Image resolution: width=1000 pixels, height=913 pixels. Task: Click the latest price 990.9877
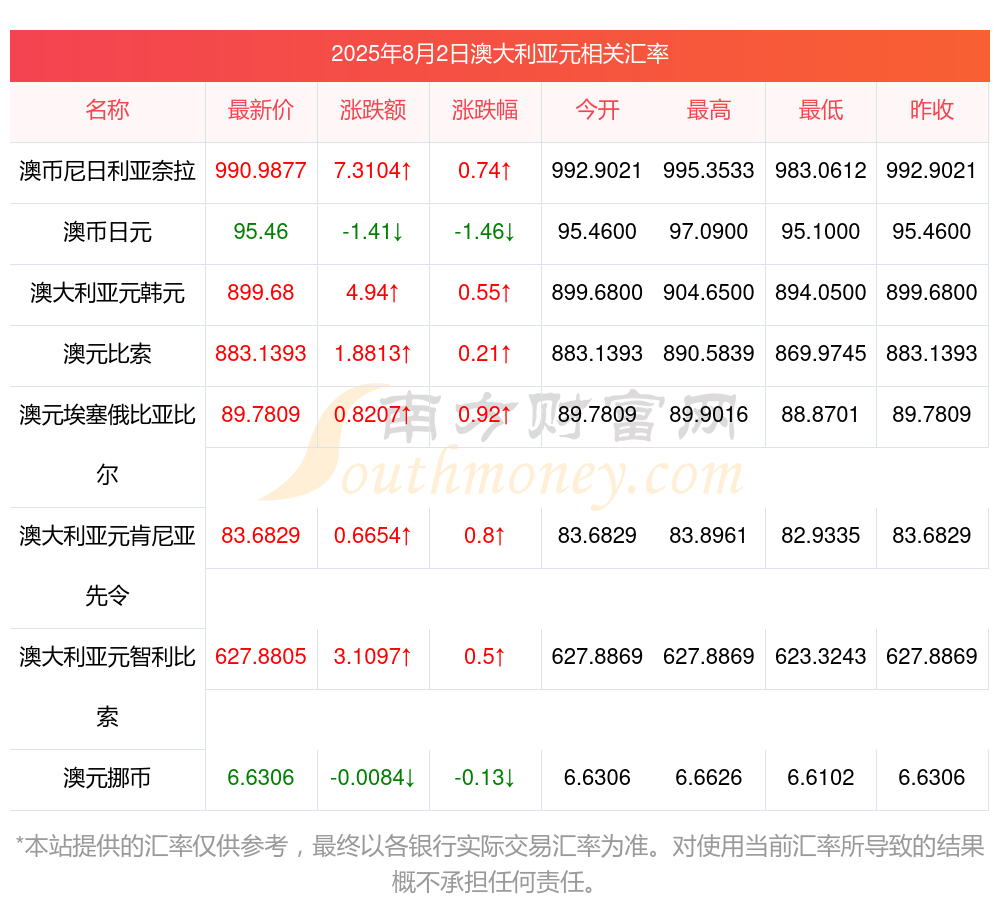click(261, 171)
